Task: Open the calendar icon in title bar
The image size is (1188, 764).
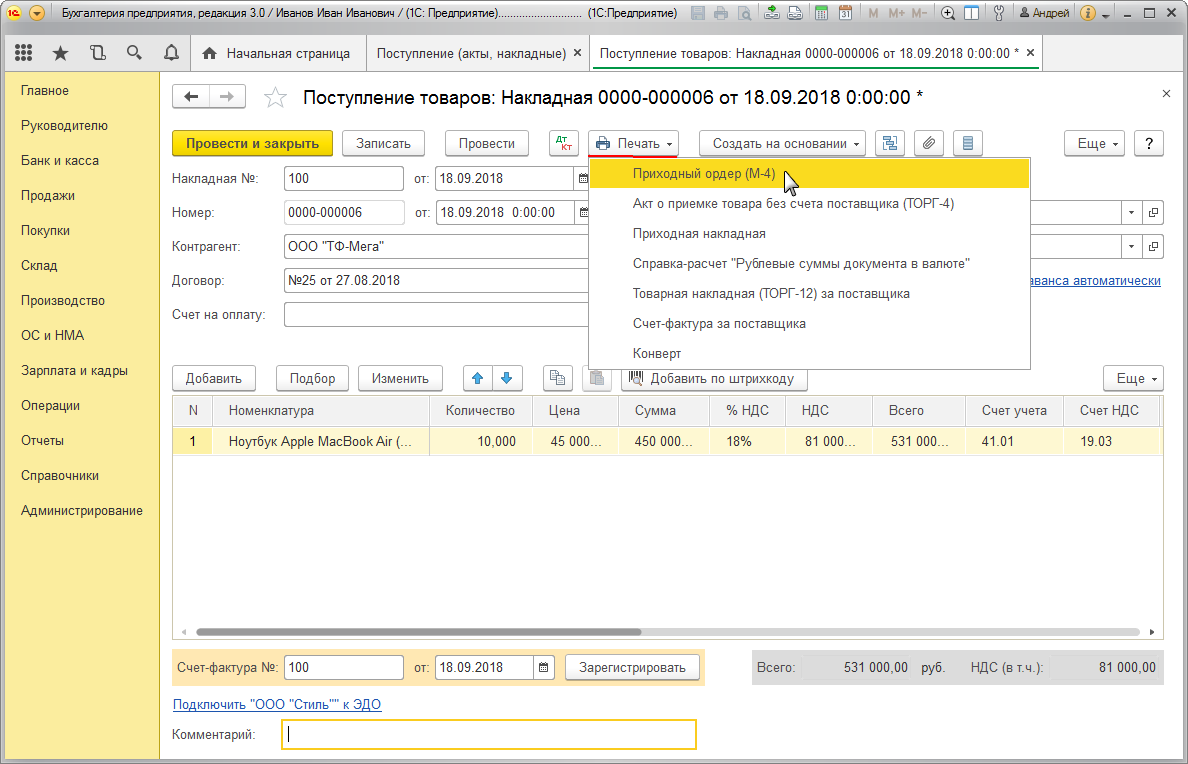Action: (845, 14)
